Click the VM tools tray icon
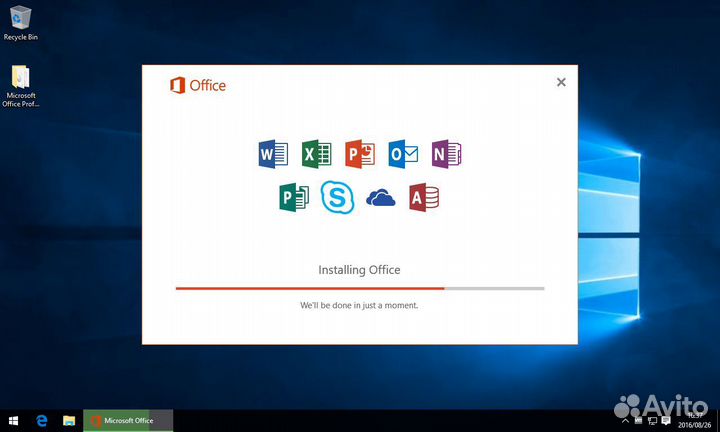The image size is (720, 432). [x=639, y=421]
